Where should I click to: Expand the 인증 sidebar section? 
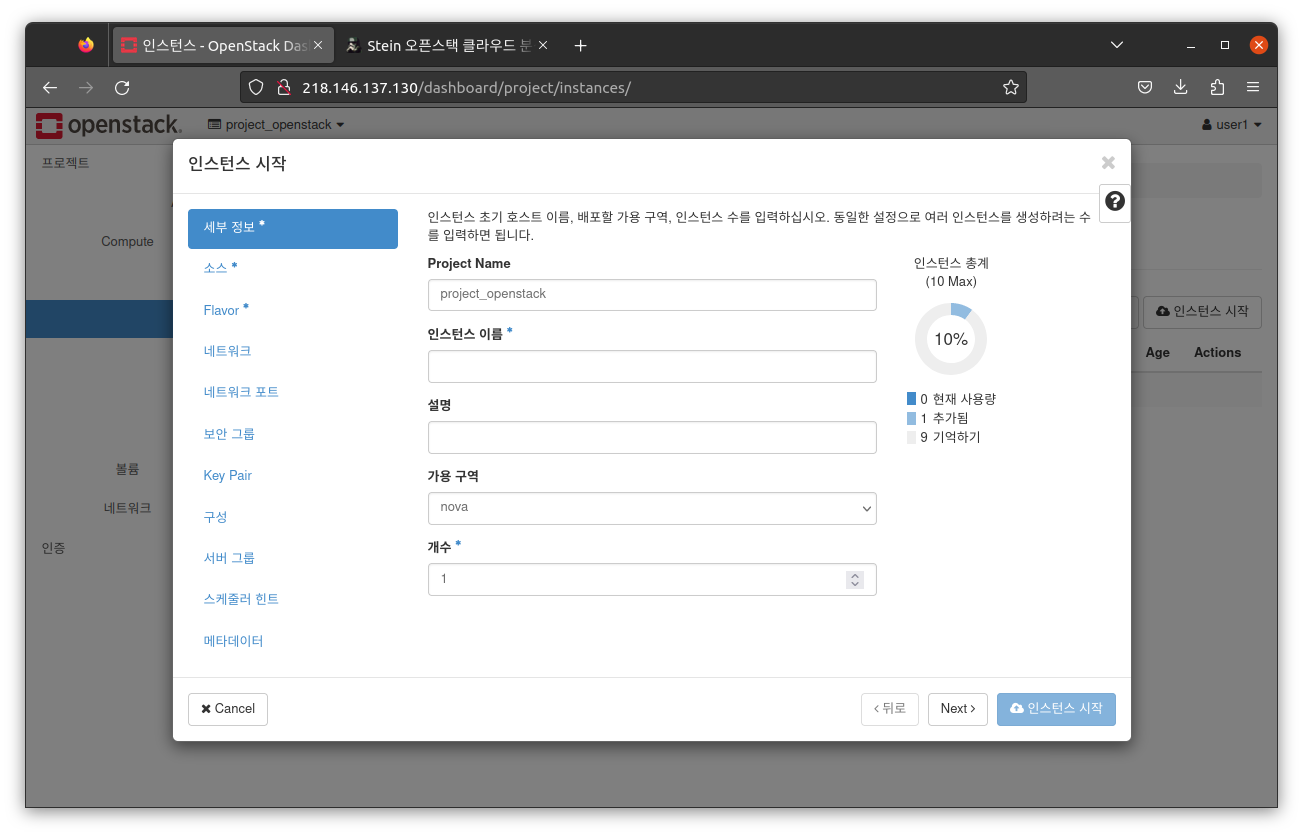coord(53,548)
